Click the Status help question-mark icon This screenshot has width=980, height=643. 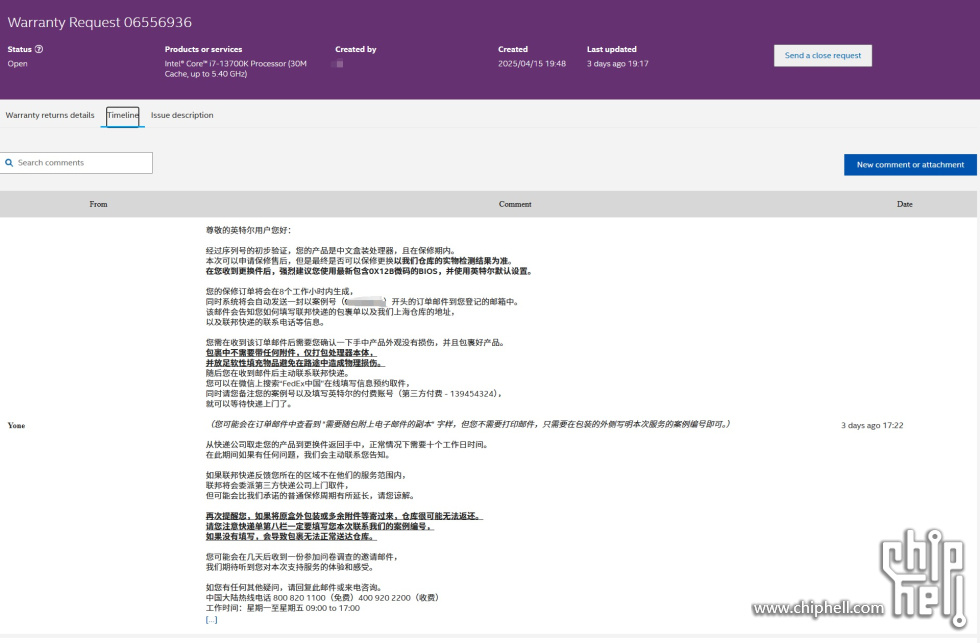click(x=39, y=49)
